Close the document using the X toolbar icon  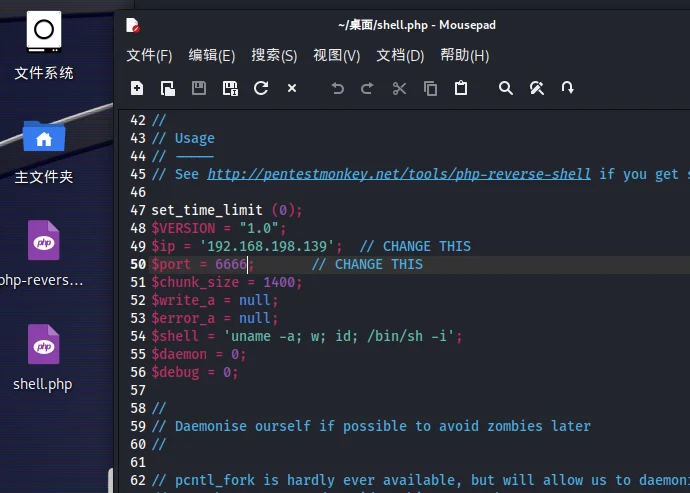click(x=292, y=88)
